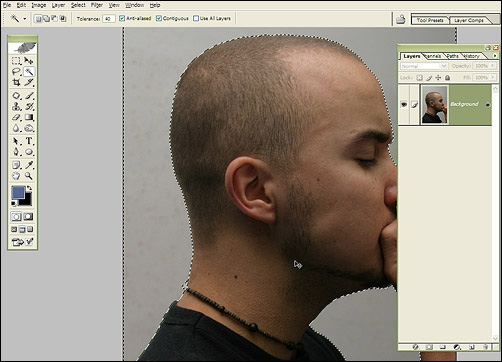The height and width of the screenshot is (362, 502).
Task: Select the Clone Stamp tool
Action: [16, 107]
